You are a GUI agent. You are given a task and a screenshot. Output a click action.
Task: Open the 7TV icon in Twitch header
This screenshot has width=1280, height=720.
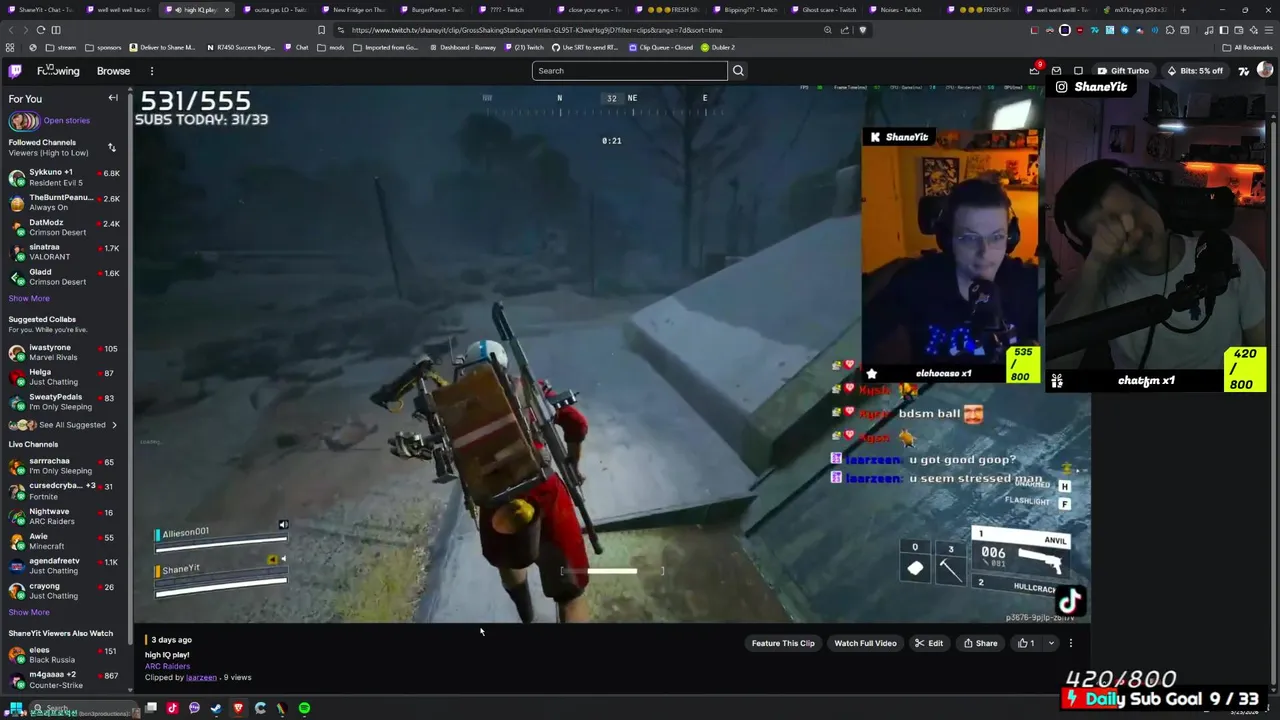pyautogui.click(x=1244, y=71)
